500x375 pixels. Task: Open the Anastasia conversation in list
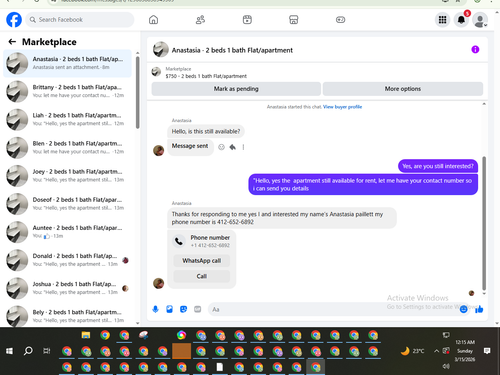67,63
